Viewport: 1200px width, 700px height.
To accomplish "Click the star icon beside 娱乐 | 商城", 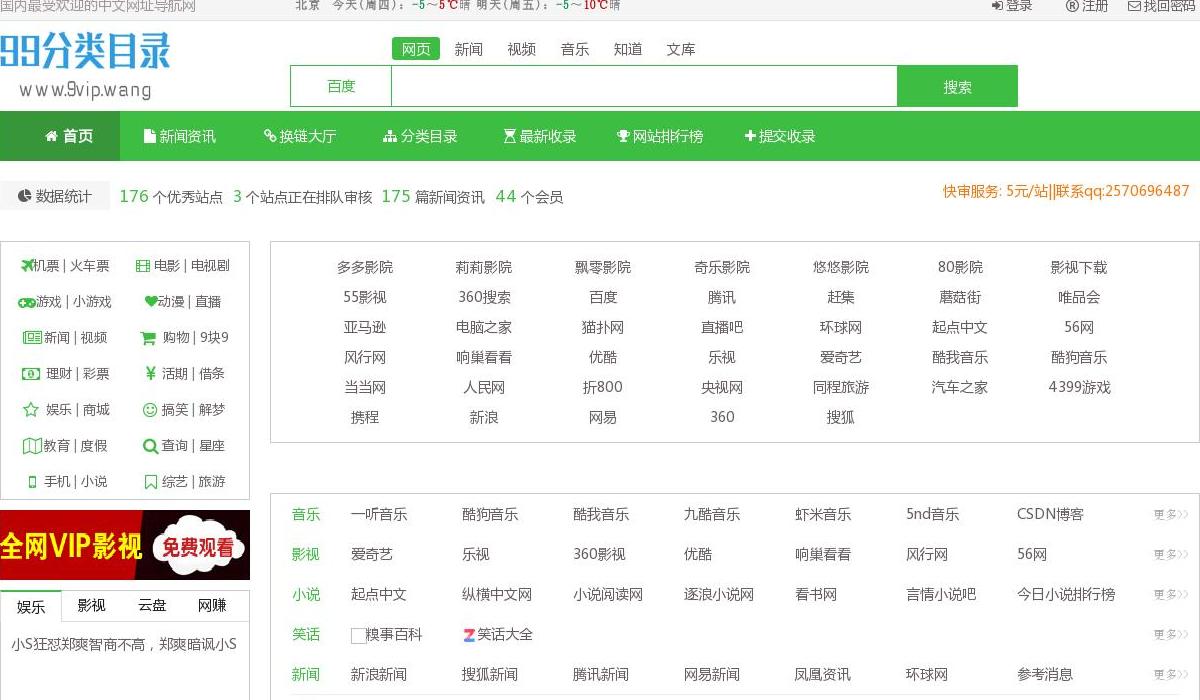I will [30, 410].
